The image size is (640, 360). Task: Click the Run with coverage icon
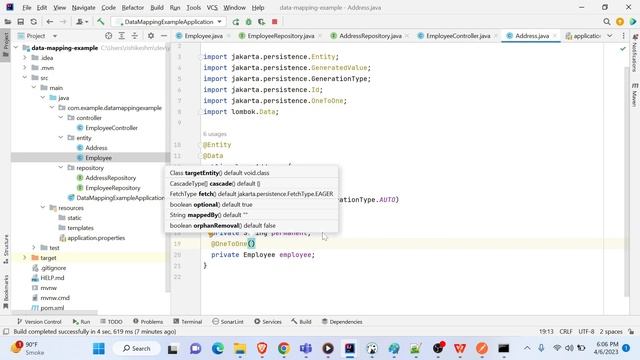pyautogui.click(x=262, y=22)
